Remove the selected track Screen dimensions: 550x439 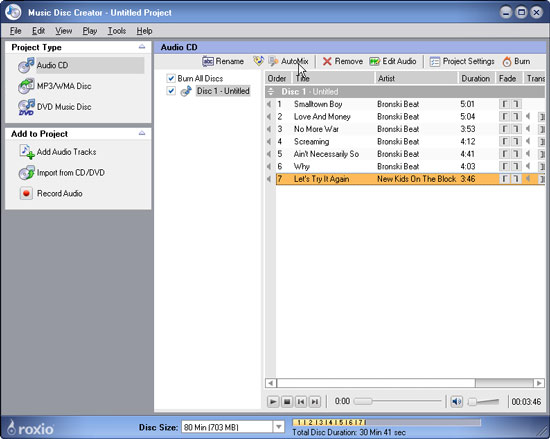point(343,61)
